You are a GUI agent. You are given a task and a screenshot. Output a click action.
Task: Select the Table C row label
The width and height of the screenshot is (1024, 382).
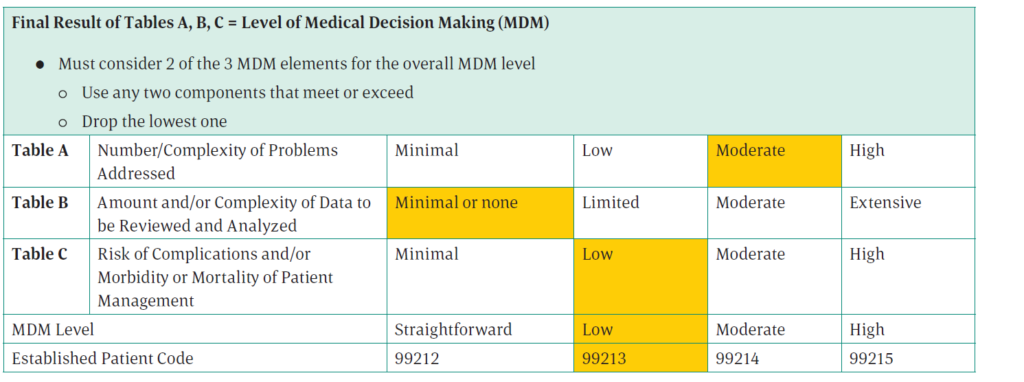click(x=39, y=254)
